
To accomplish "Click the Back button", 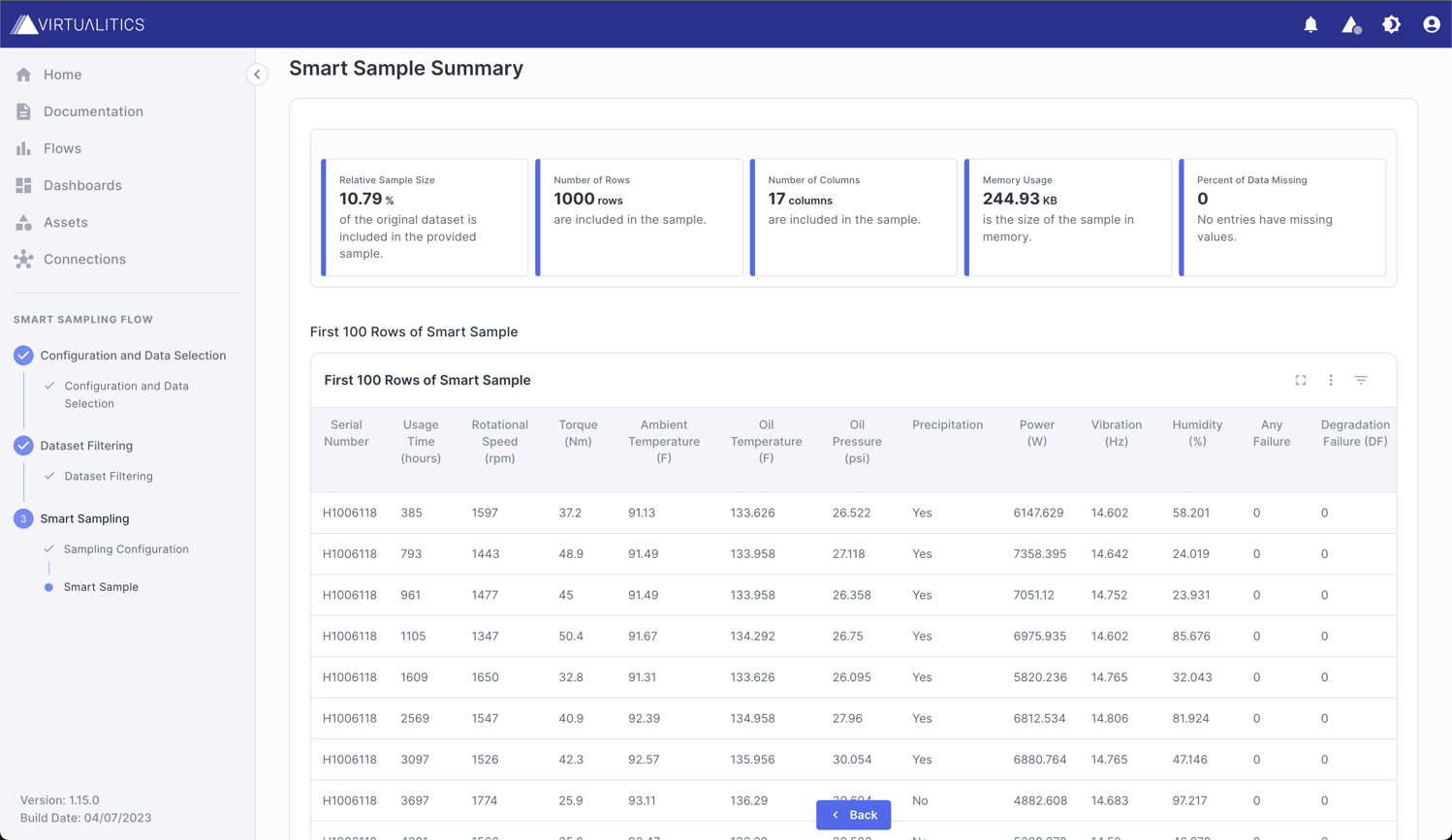I will (x=853, y=815).
